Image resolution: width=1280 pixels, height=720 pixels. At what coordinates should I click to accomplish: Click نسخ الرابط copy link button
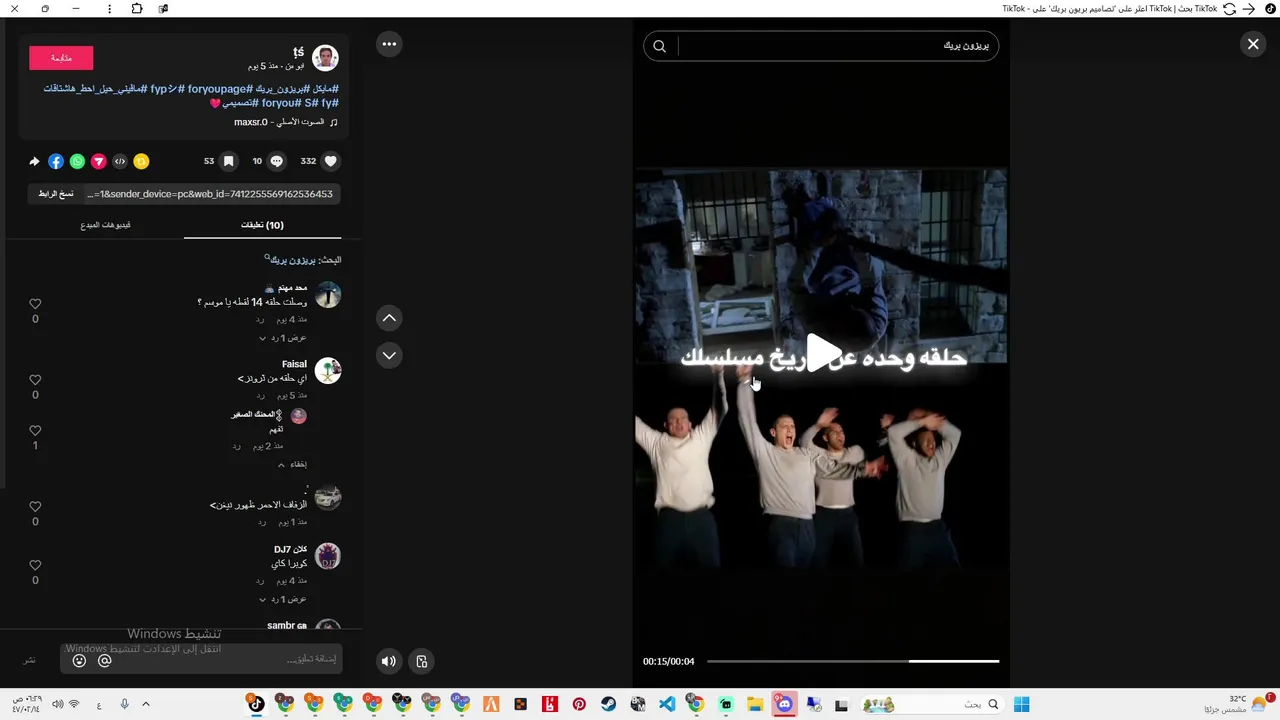click(x=56, y=194)
